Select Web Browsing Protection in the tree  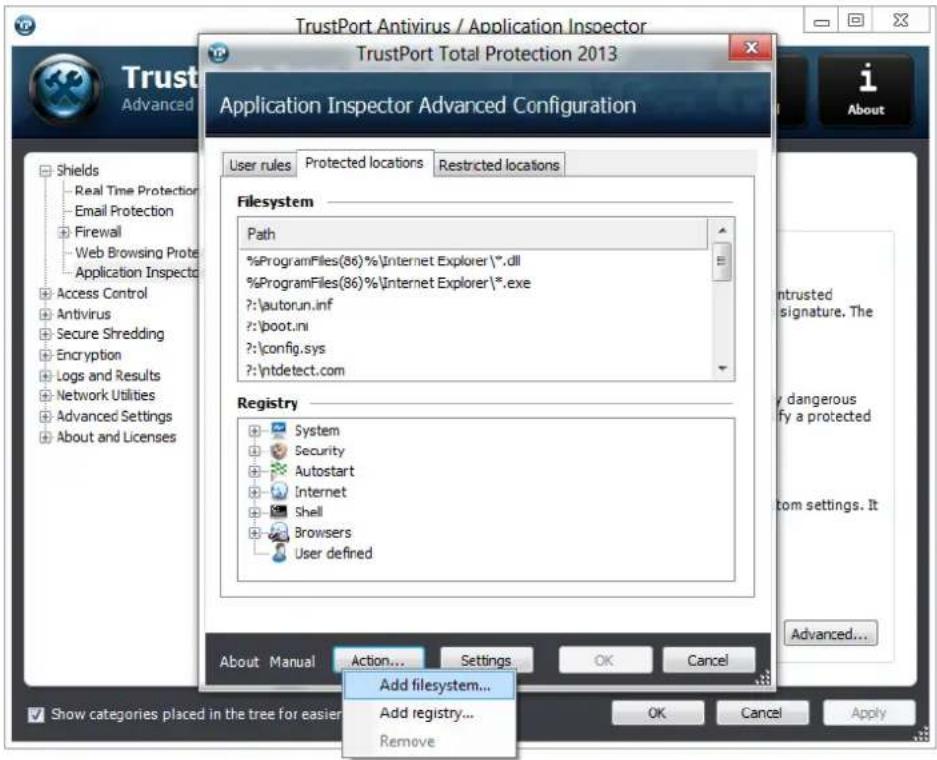point(137,253)
